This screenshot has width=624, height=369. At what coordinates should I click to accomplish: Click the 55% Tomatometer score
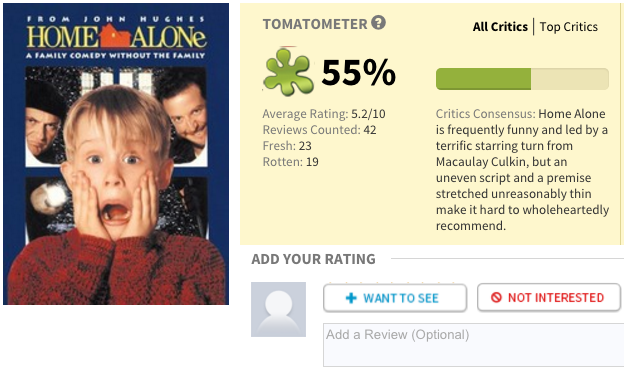pyautogui.click(x=359, y=72)
